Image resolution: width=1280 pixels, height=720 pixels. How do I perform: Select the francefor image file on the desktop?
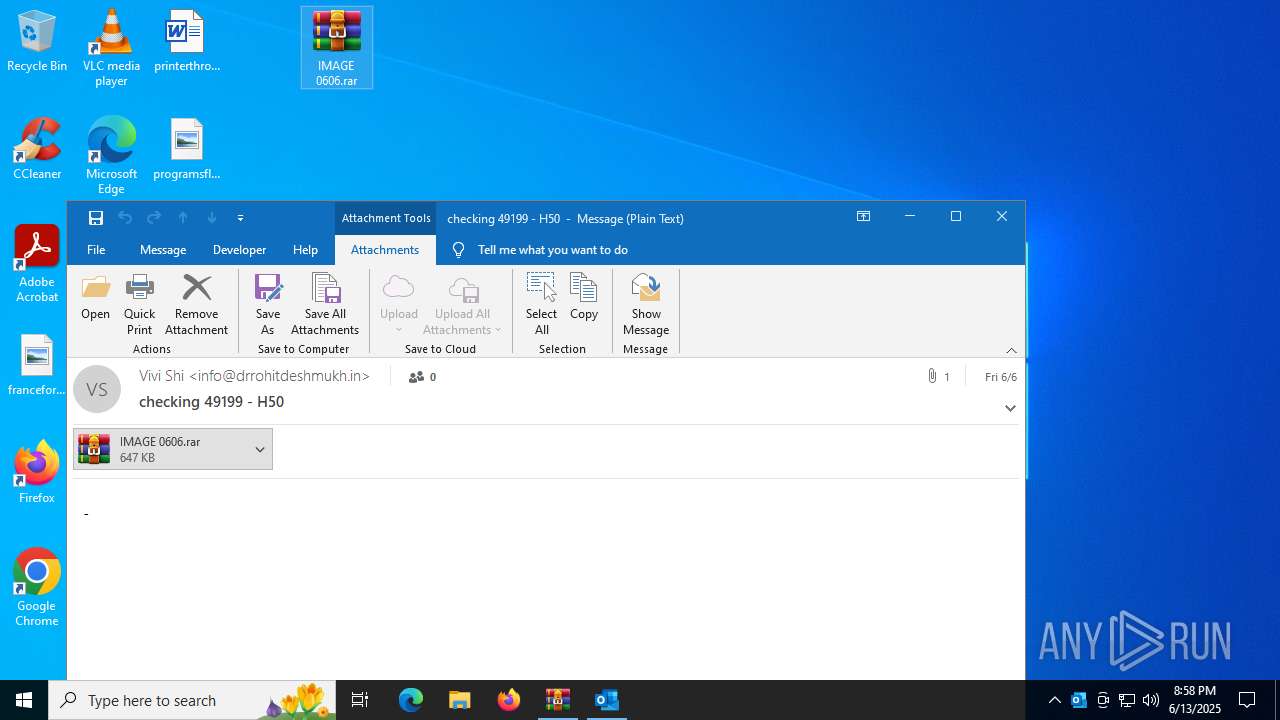tap(37, 366)
